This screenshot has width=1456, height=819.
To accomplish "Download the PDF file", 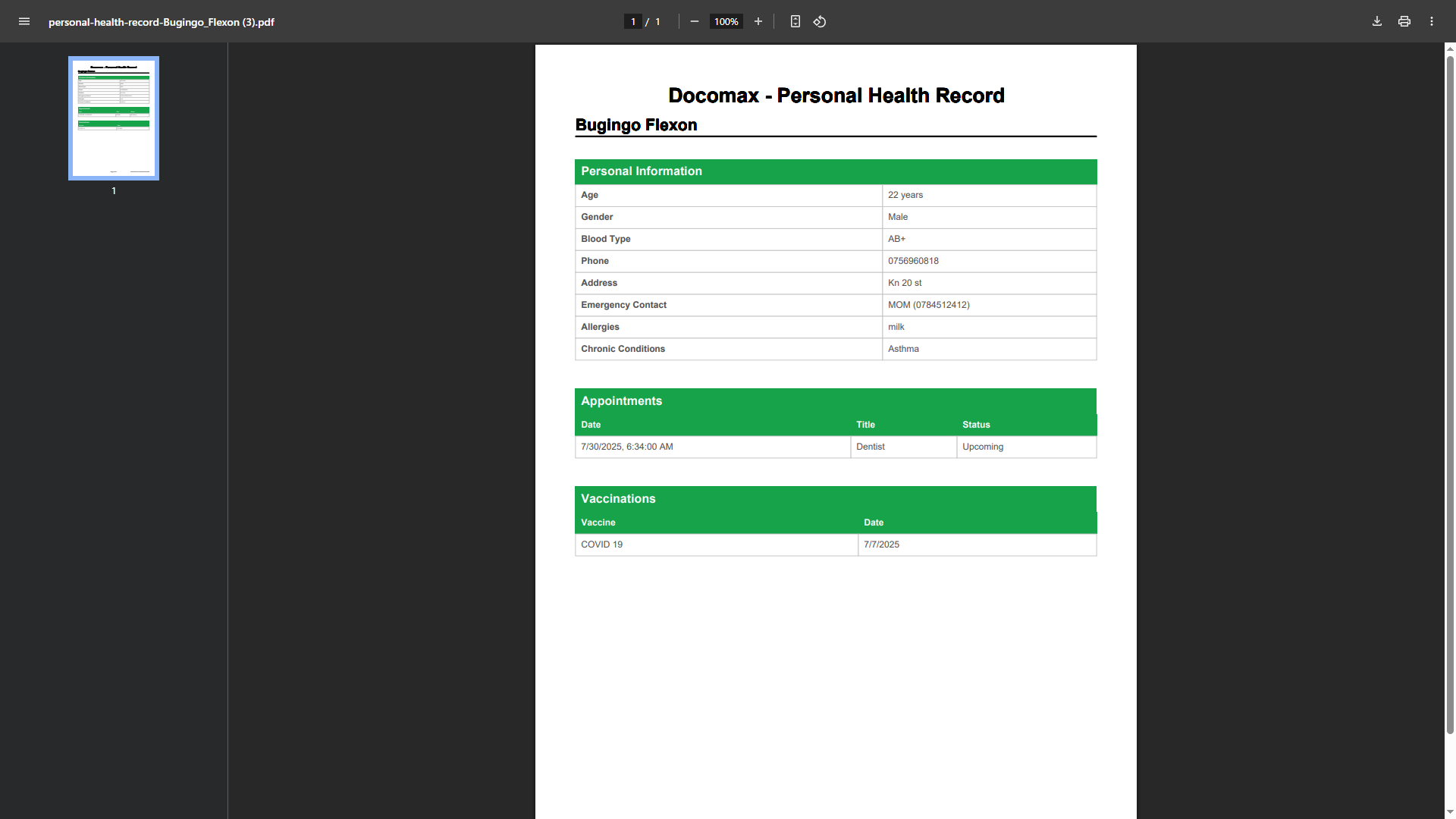I will click(x=1376, y=21).
